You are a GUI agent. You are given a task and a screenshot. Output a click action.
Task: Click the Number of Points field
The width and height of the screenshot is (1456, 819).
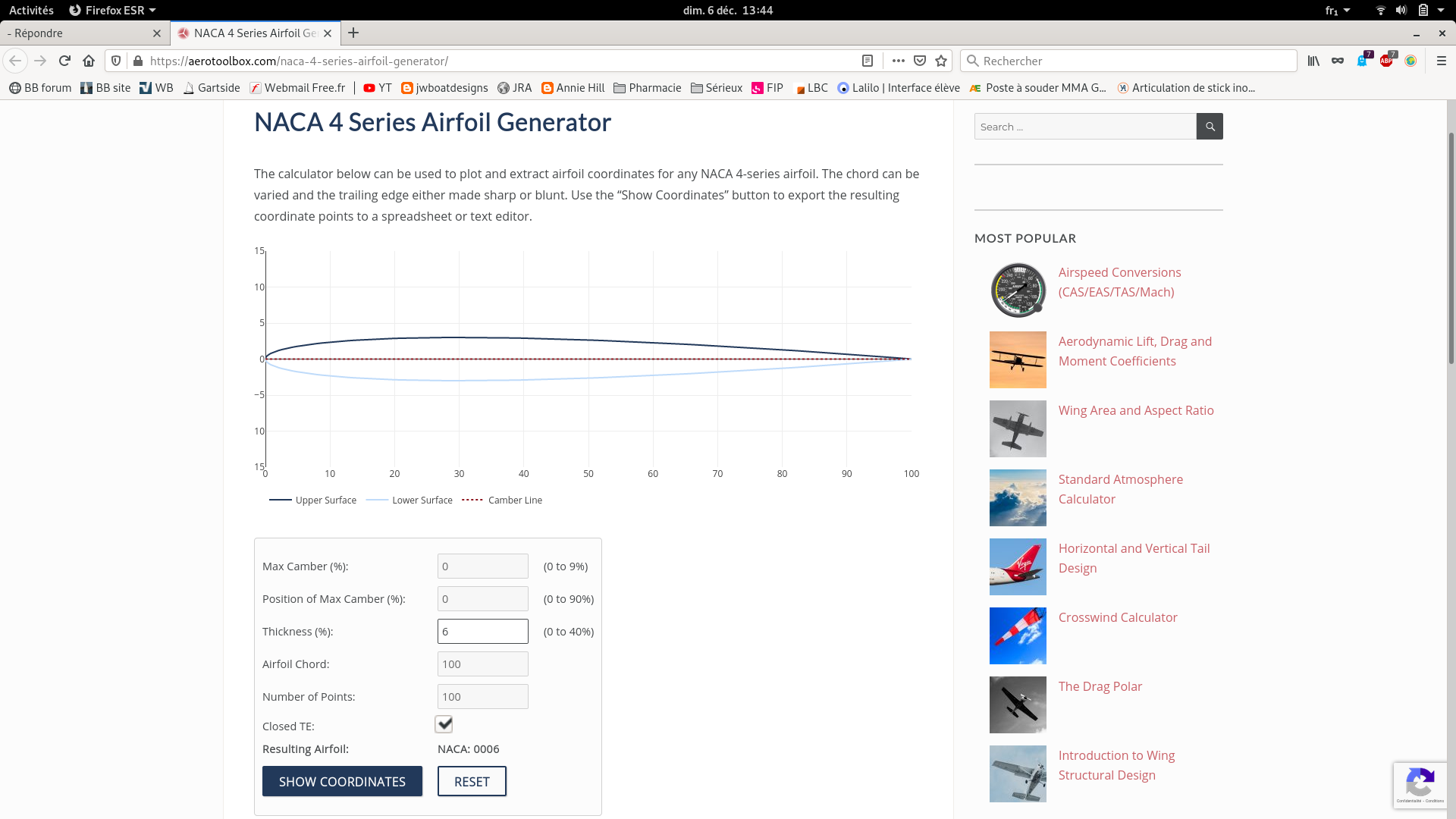483,697
